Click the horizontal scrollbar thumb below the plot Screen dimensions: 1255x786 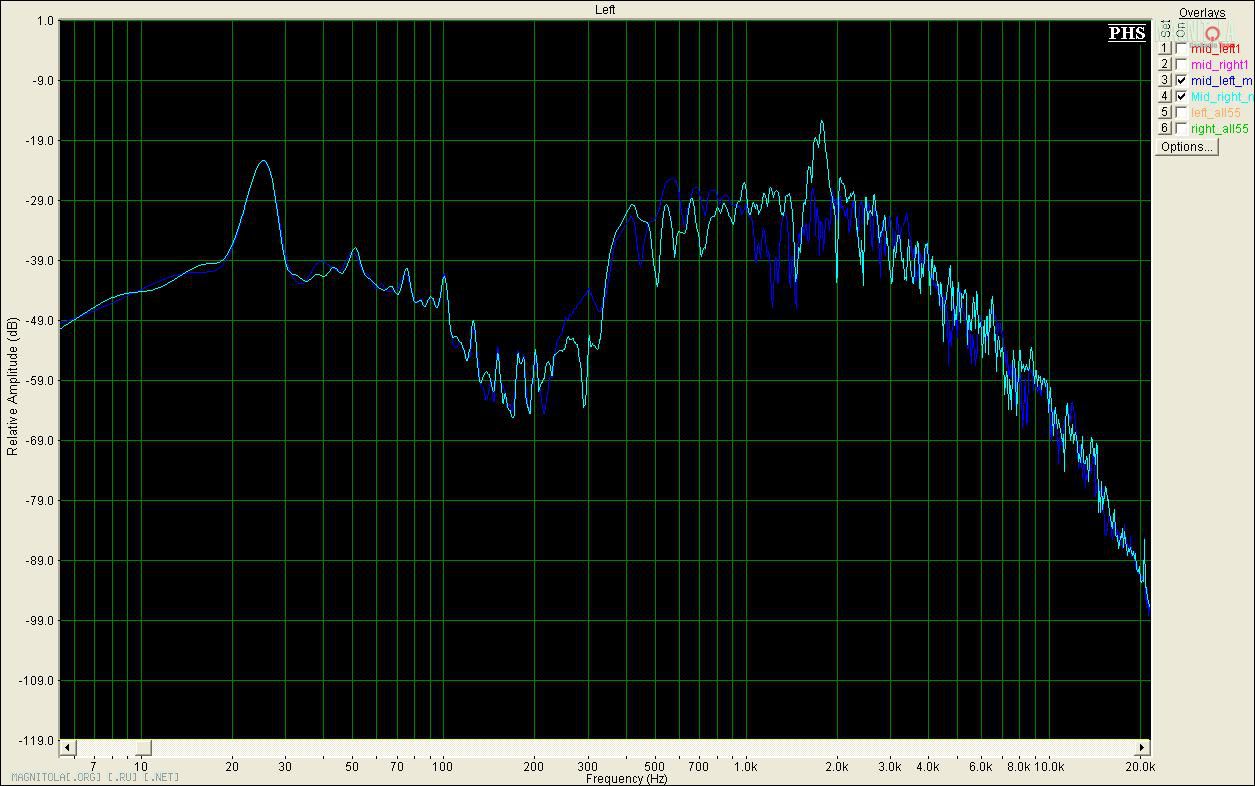(144, 748)
